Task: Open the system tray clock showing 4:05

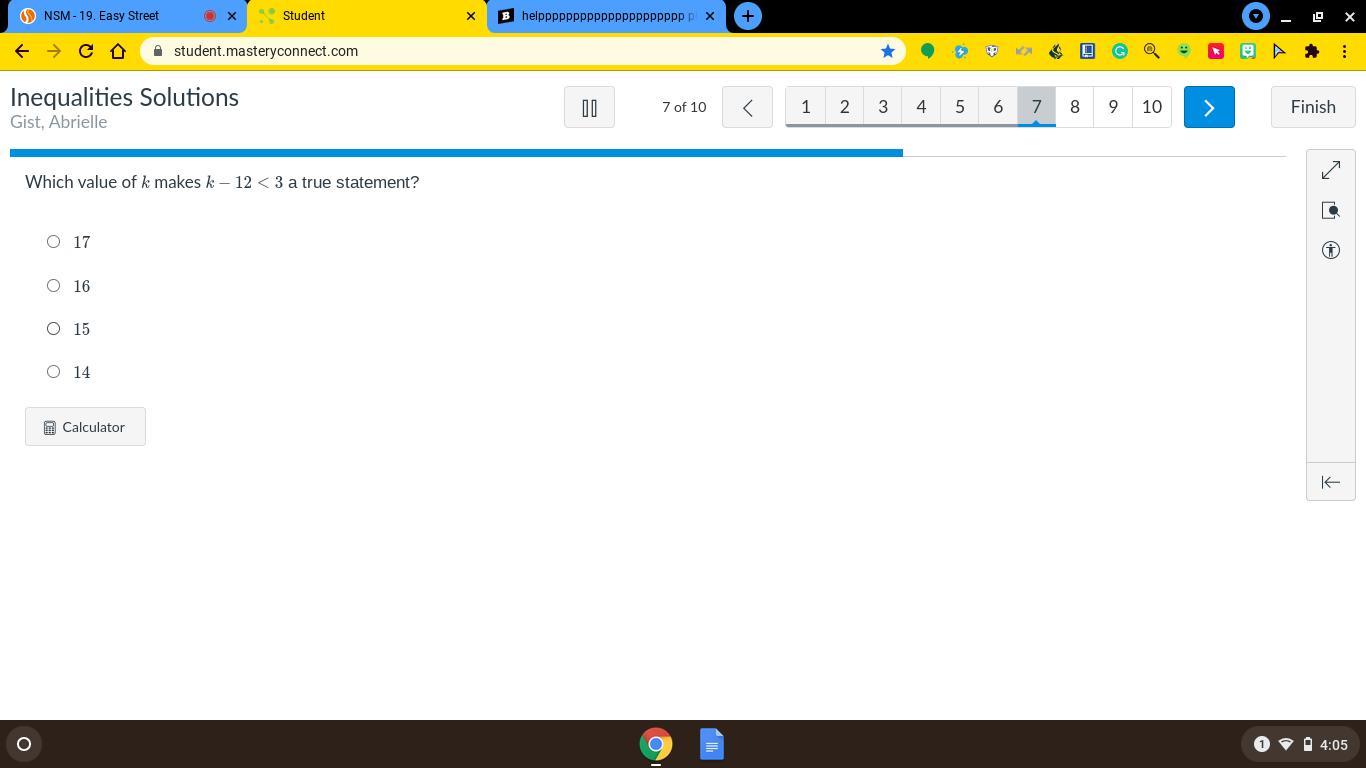Action: [1334, 744]
